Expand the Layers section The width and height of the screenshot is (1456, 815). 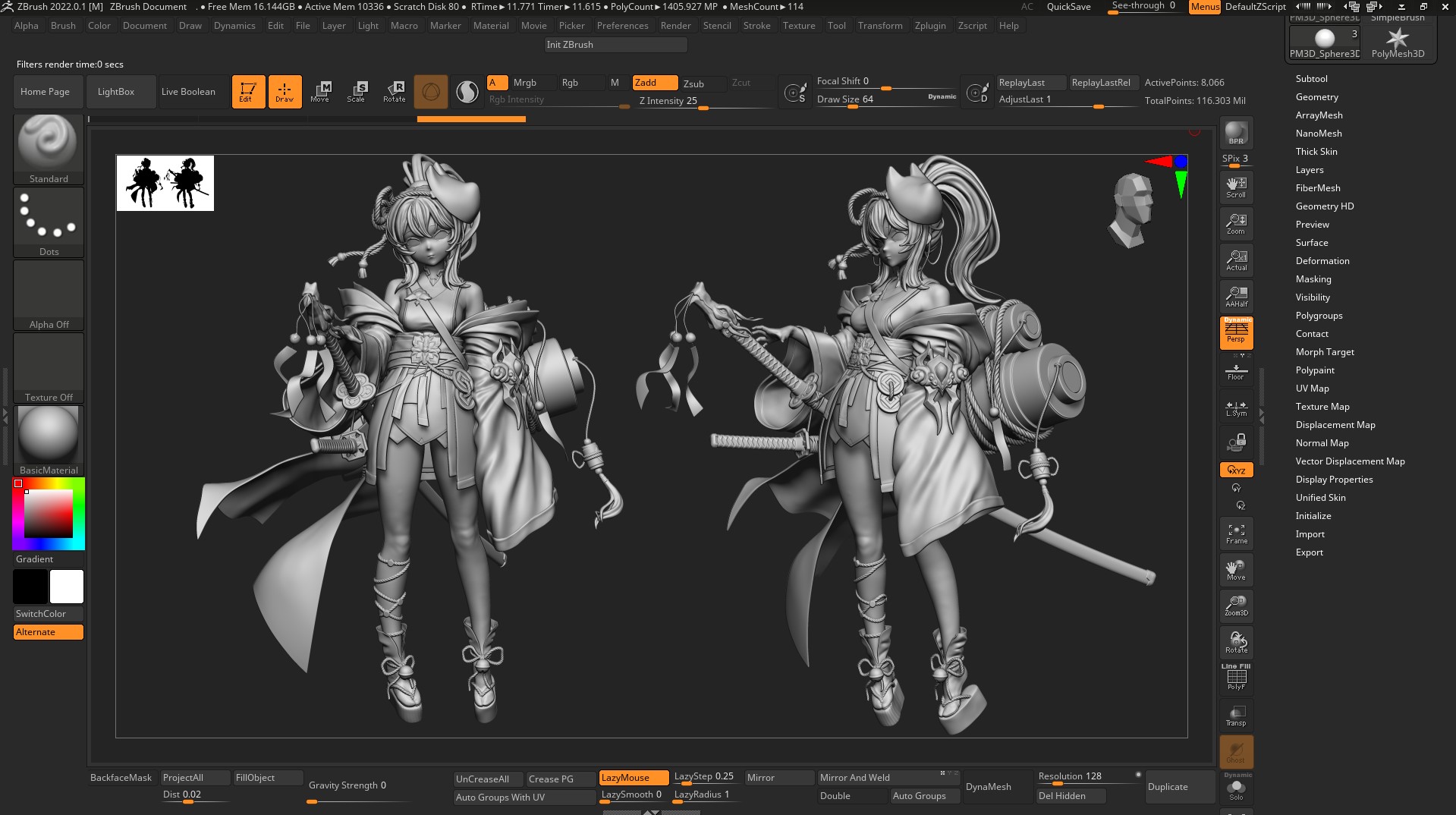[x=1309, y=170]
